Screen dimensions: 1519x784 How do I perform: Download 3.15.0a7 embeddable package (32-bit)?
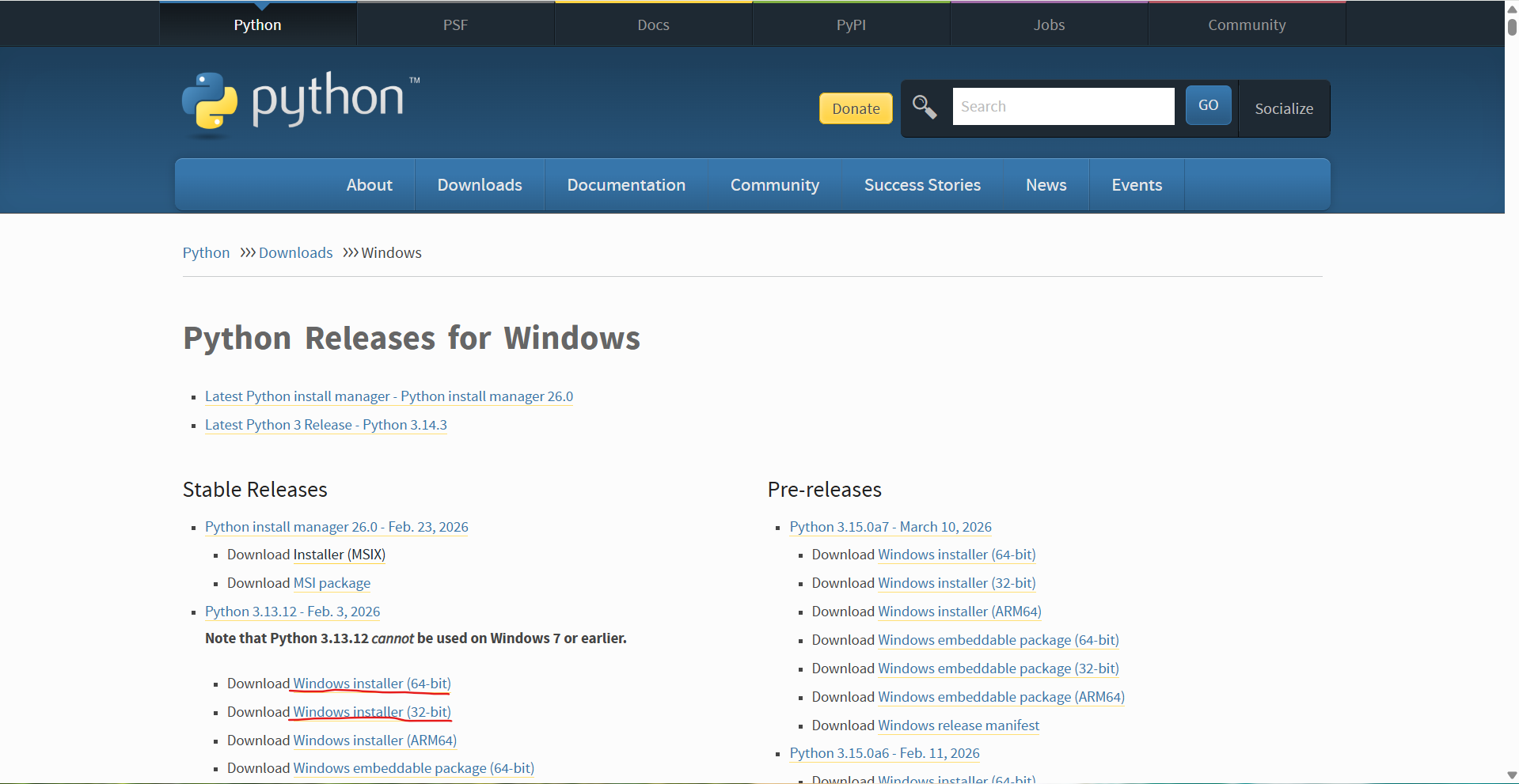999,668
